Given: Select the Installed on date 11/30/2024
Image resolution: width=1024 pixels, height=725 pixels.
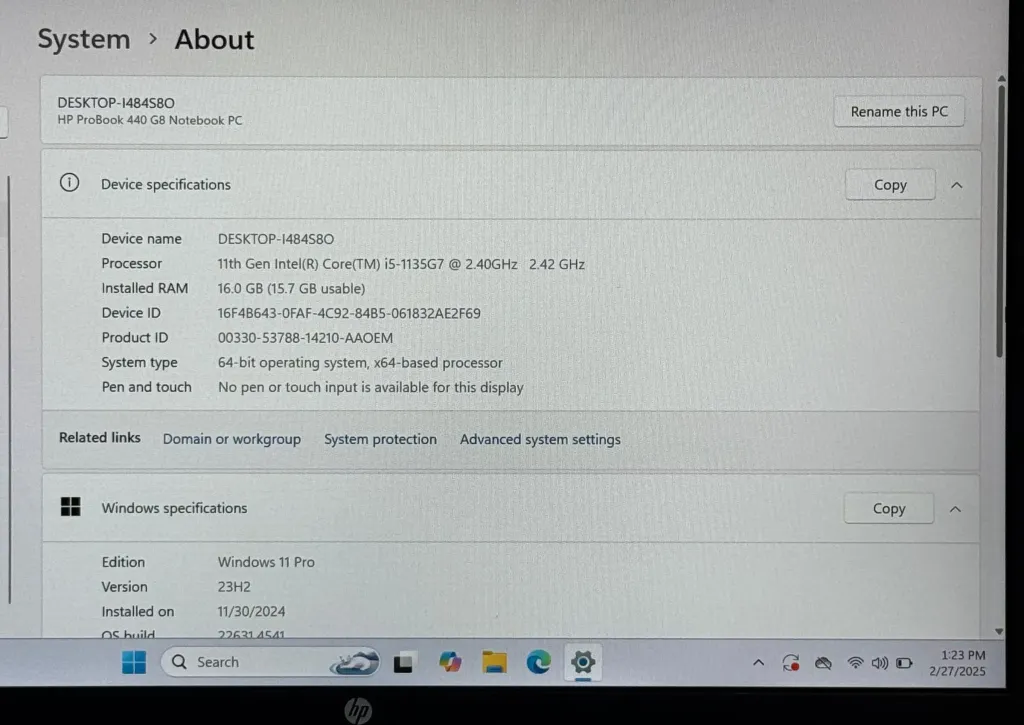Looking at the screenshot, I should [x=251, y=611].
